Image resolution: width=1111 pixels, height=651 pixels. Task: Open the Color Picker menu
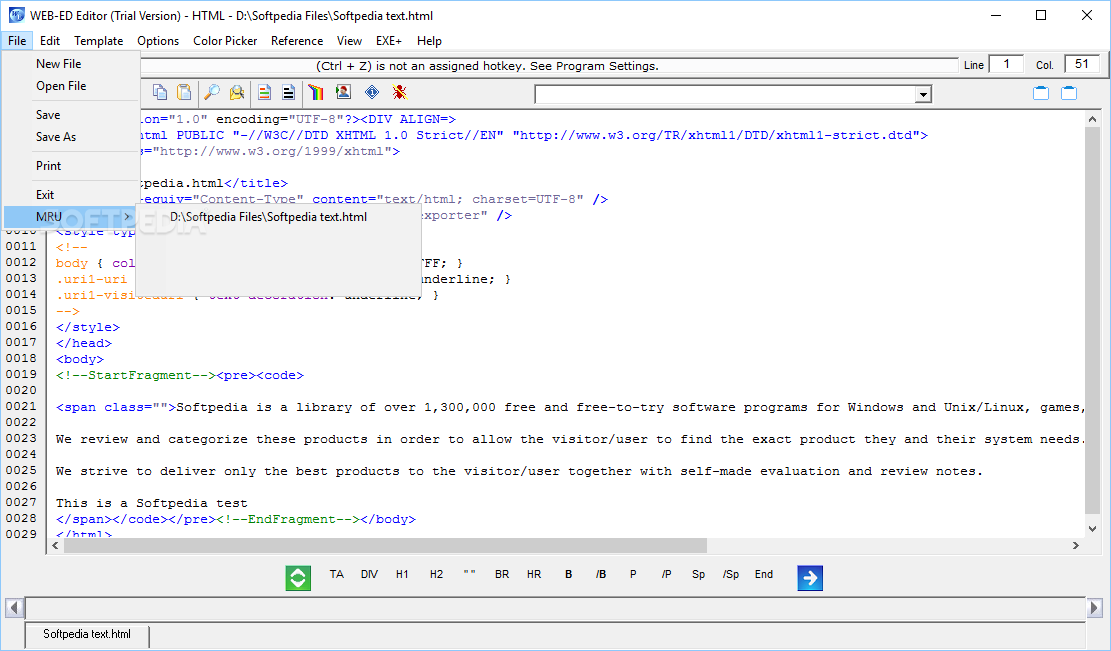pos(225,40)
